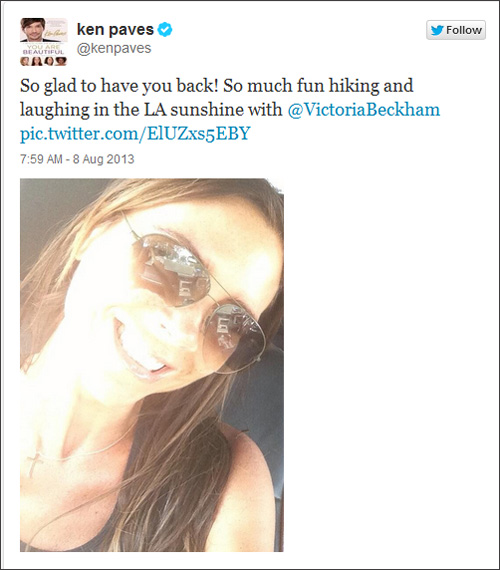
Task: Click the 'laughing in the LA sunshine with' text
Action: tap(151, 109)
